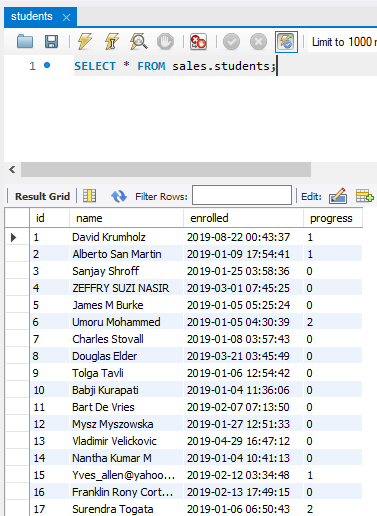Select the cell Douglas Elder
The width and height of the screenshot is (377, 516).
126,356
